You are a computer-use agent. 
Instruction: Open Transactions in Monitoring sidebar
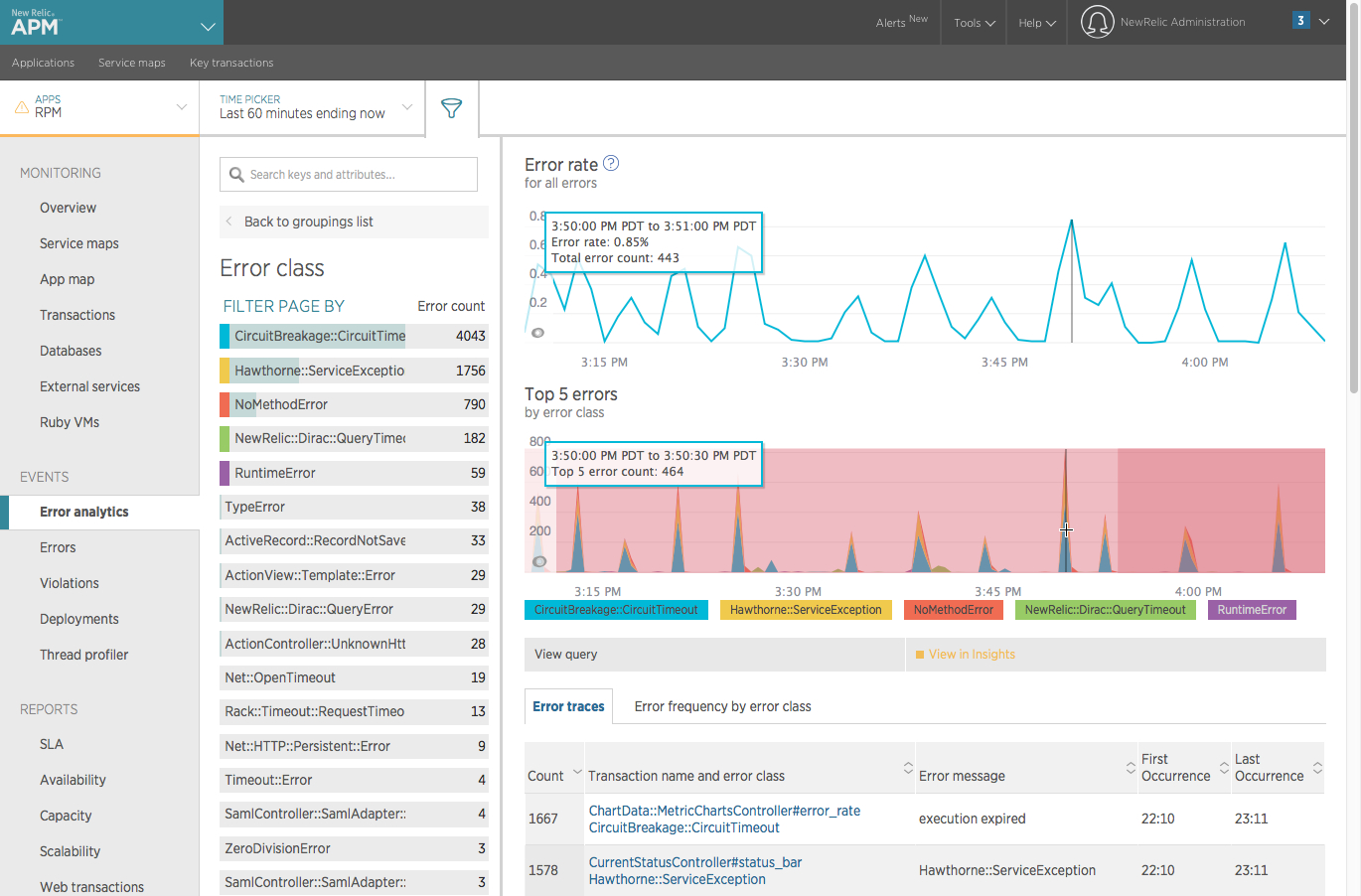77,315
